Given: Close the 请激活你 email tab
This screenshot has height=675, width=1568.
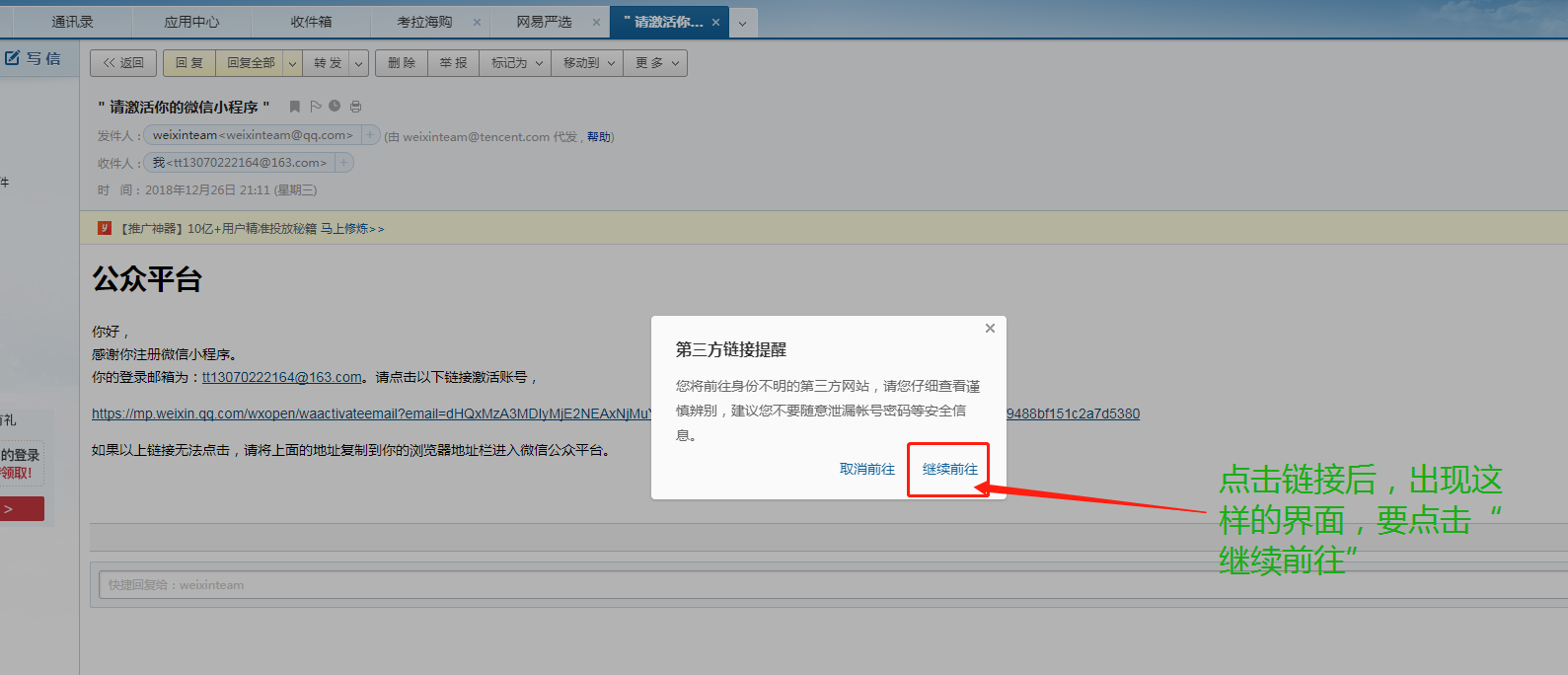Looking at the screenshot, I should (x=715, y=22).
